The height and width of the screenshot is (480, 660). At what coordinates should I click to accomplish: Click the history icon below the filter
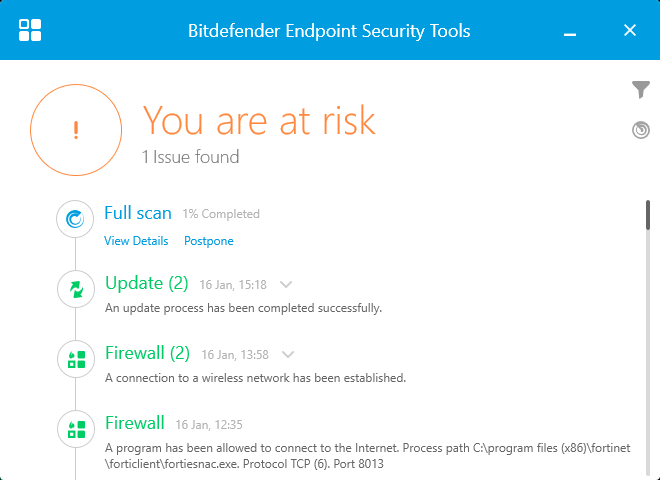(x=641, y=130)
